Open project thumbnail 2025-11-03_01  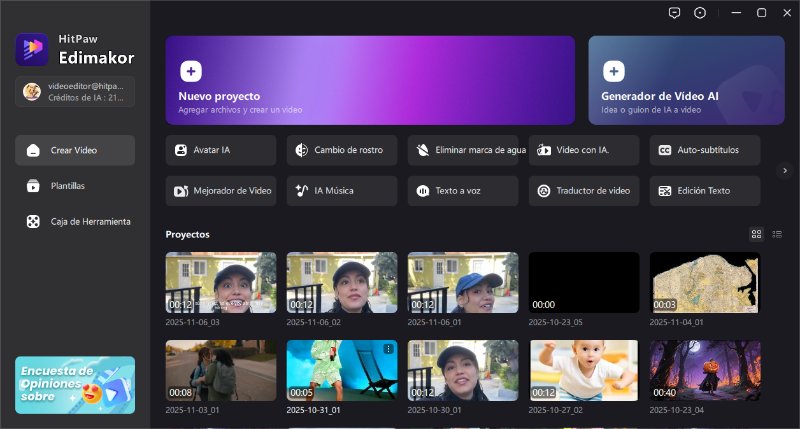pyautogui.click(x=221, y=370)
